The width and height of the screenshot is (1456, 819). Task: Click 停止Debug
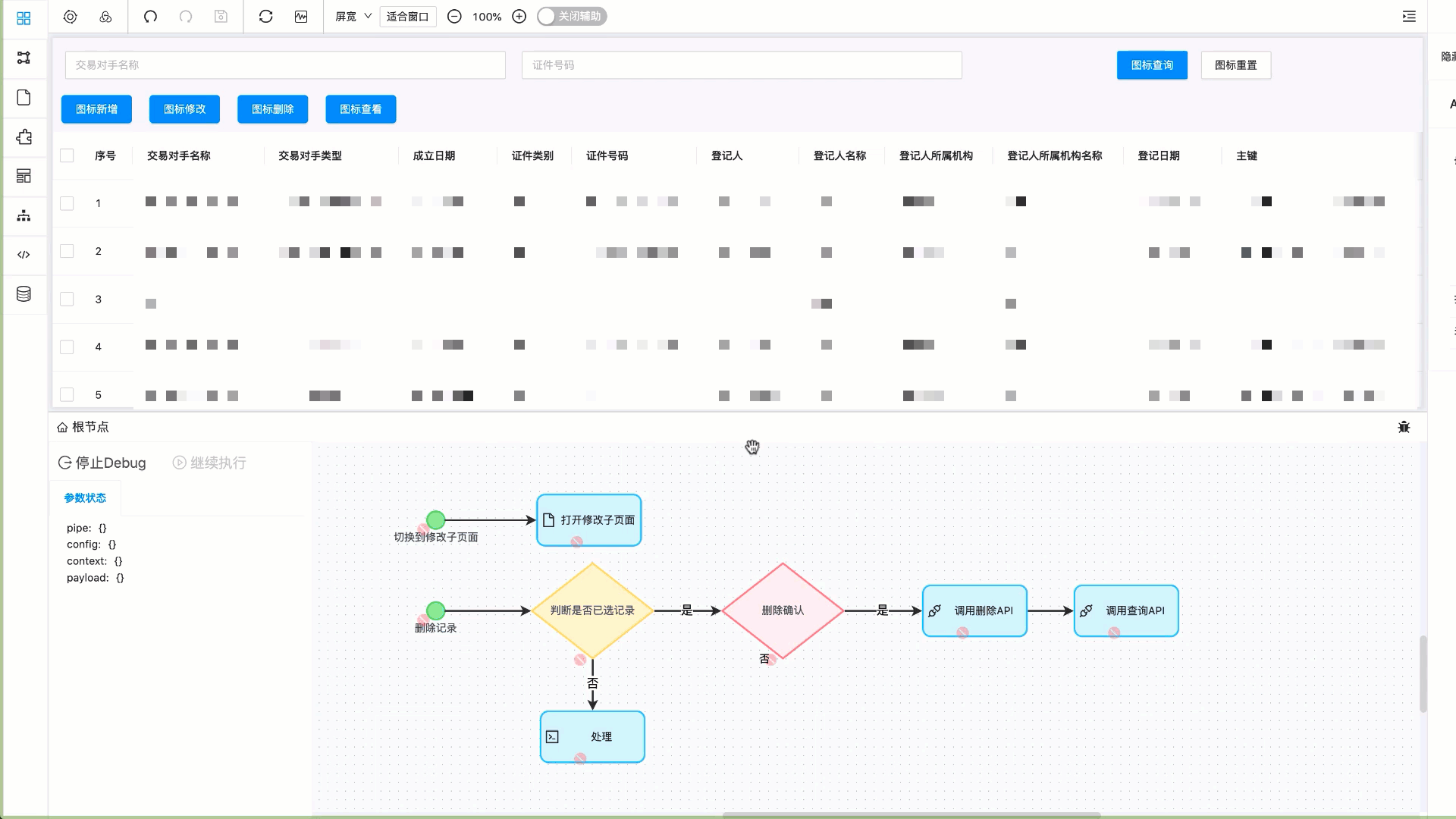[x=102, y=463]
